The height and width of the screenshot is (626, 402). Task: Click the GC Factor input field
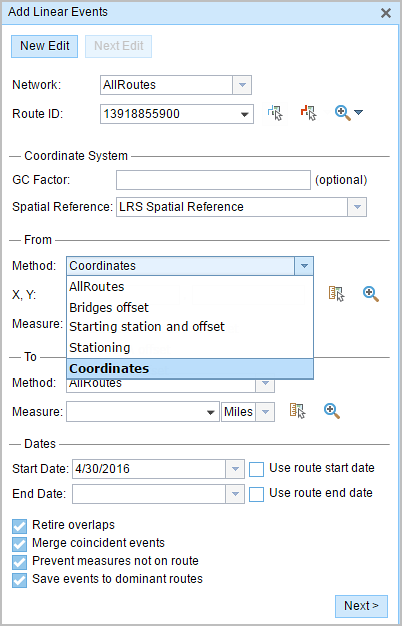pyautogui.click(x=213, y=180)
